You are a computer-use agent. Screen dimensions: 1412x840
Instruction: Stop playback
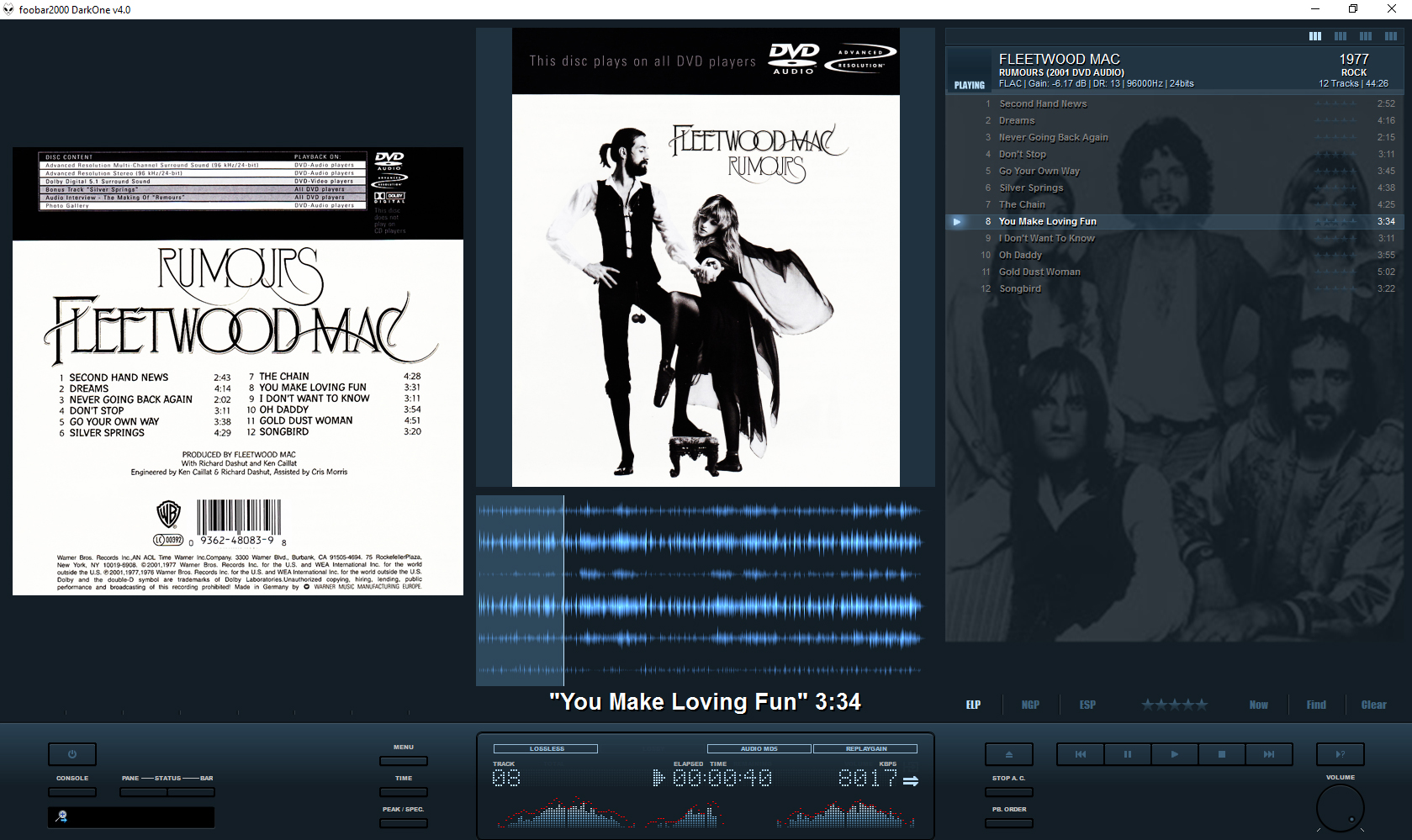[x=1222, y=754]
